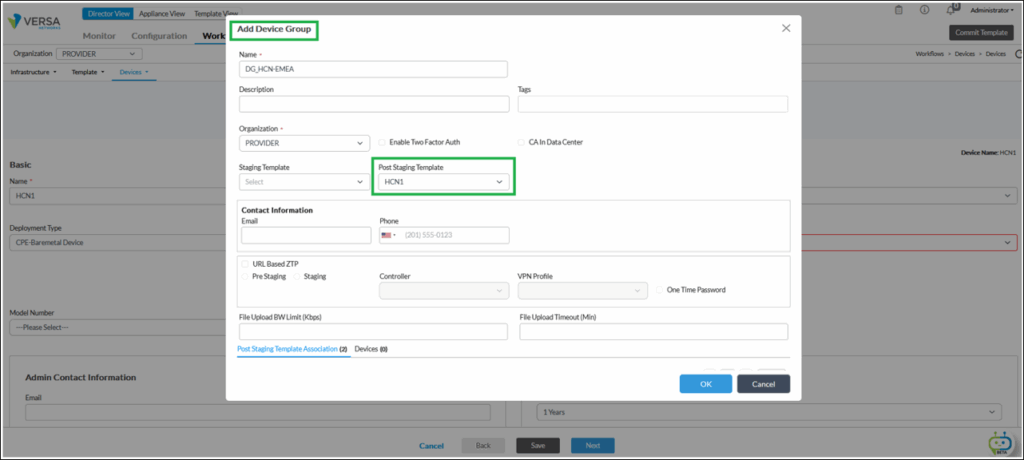
Task: Open the Organization dropdown in the dialog
Action: coord(304,143)
